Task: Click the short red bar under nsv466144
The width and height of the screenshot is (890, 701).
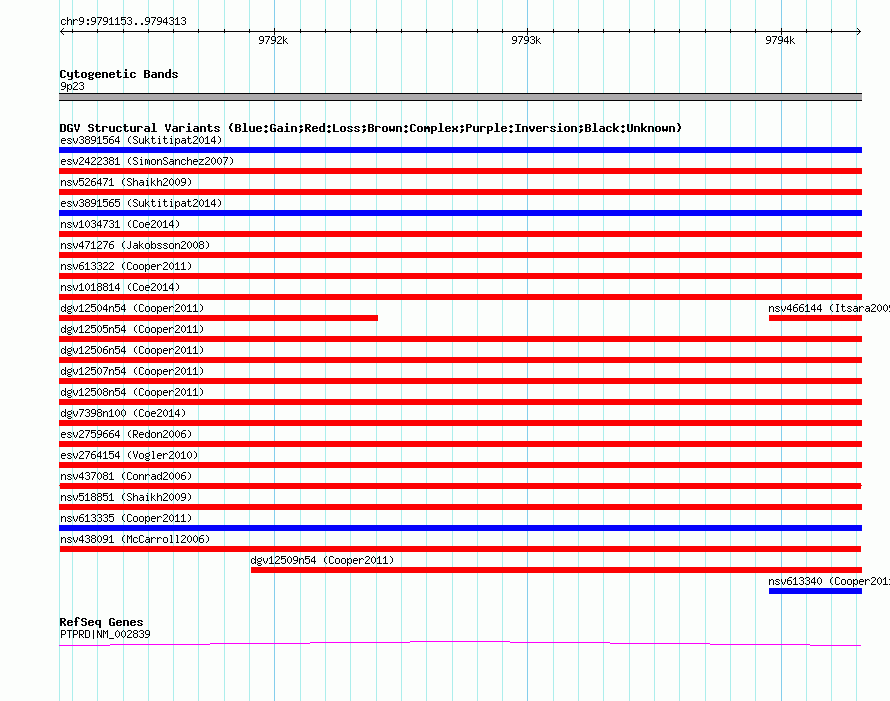Action: pos(816,318)
